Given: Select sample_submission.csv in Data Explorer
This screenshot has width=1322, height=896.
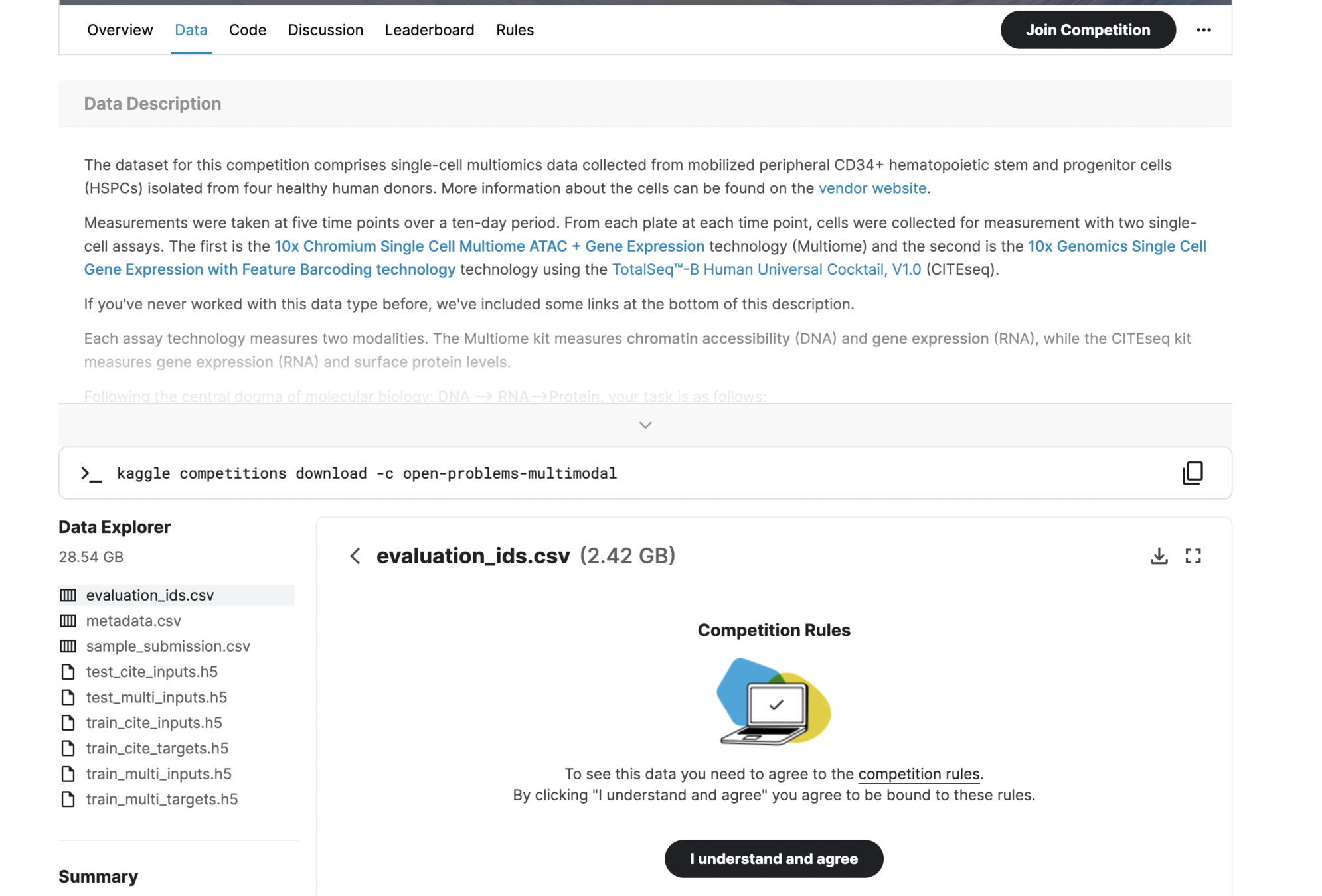Looking at the screenshot, I should pyautogui.click(x=168, y=646).
